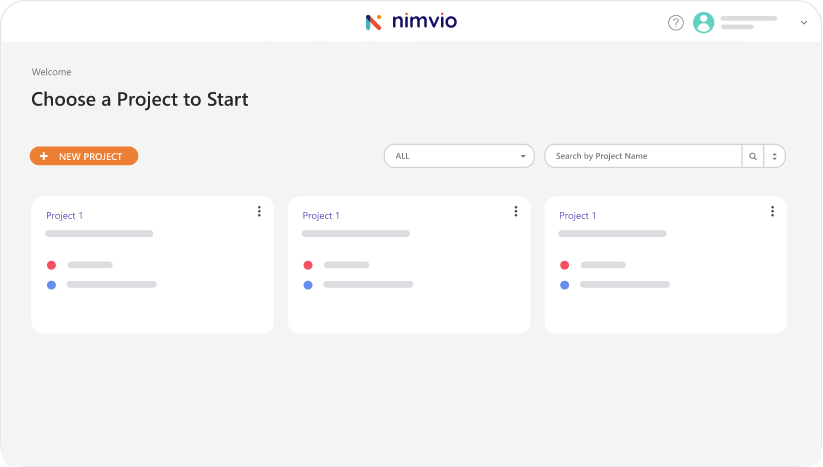Open the ALL project filter dropdown
This screenshot has width=823, height=467.
460,156
